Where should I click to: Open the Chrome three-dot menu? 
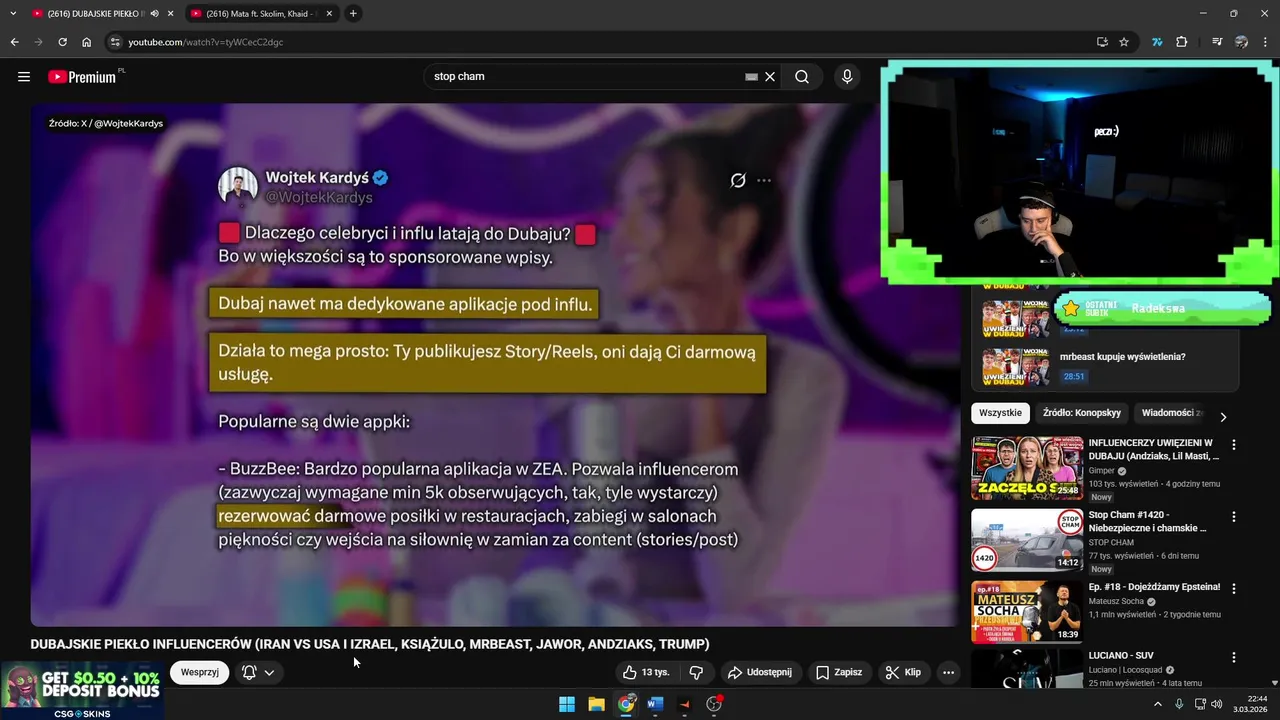[x=1266, y=42]
